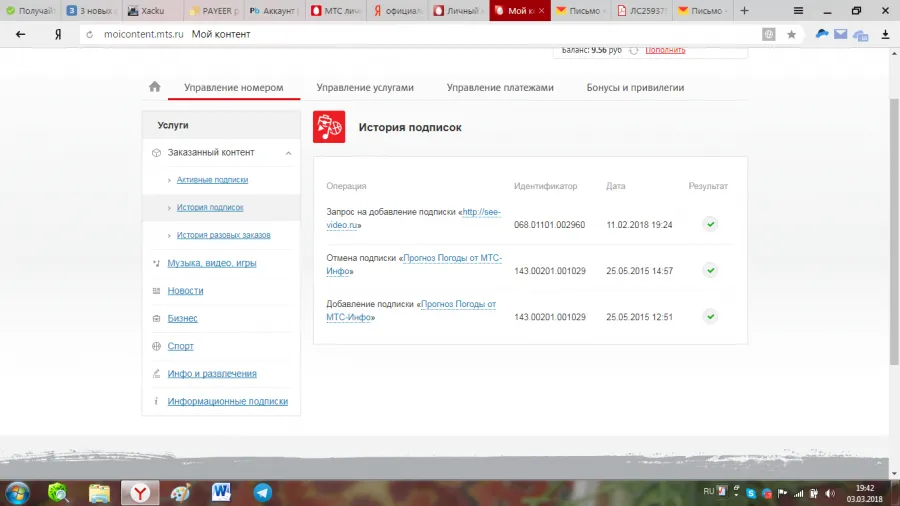900x506 pixels.
Task: Switch to the PAYEER browser tab
Action: coord(215,10)
